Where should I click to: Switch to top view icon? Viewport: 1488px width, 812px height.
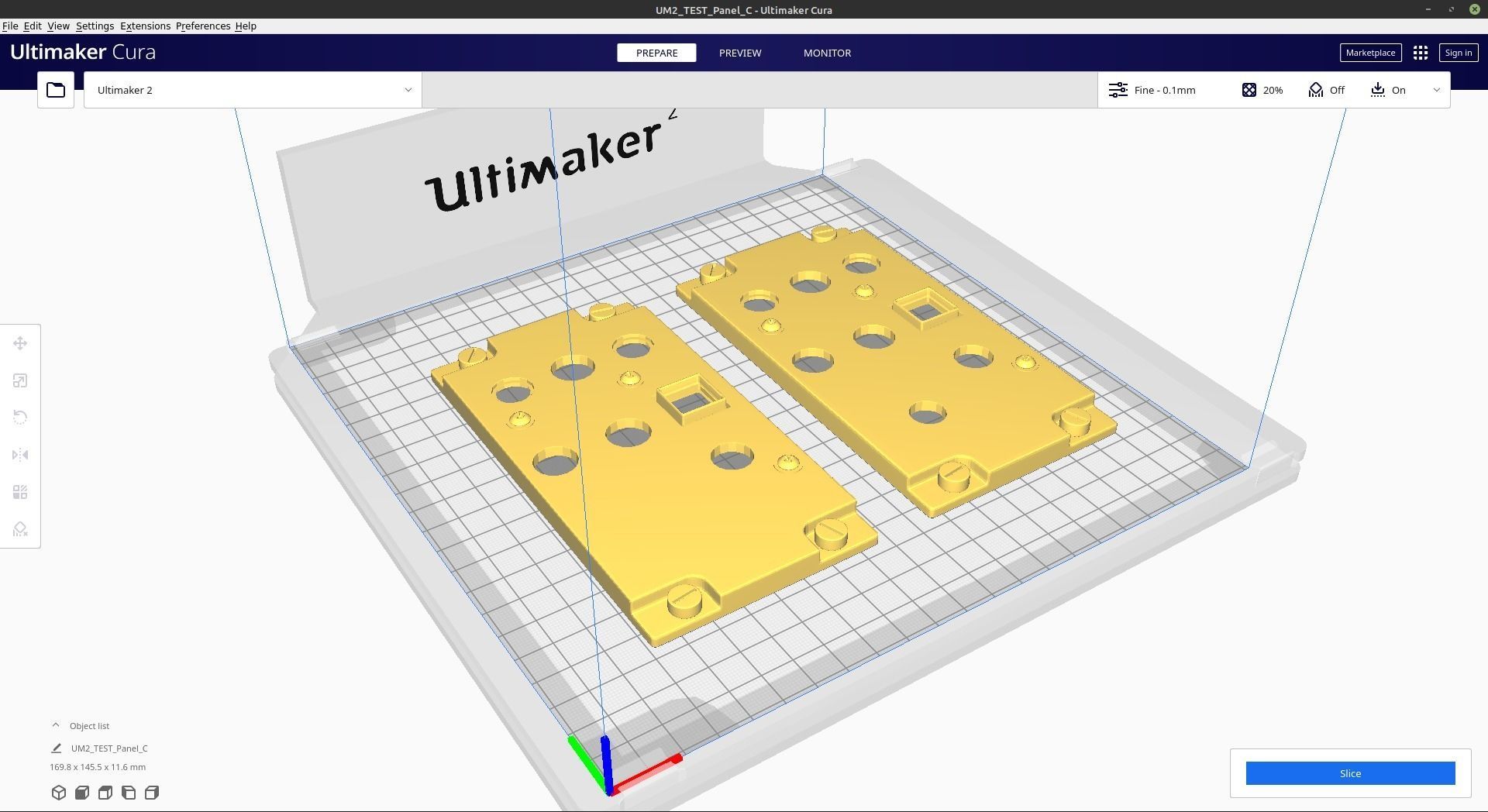(105, 793)
